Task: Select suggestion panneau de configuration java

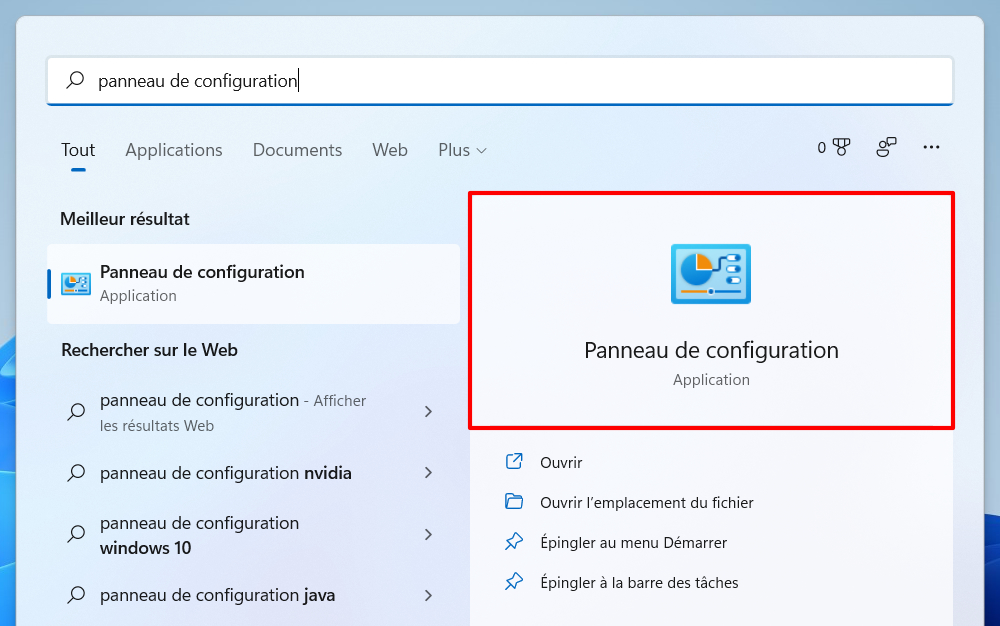Action: (x=254, y=595)
